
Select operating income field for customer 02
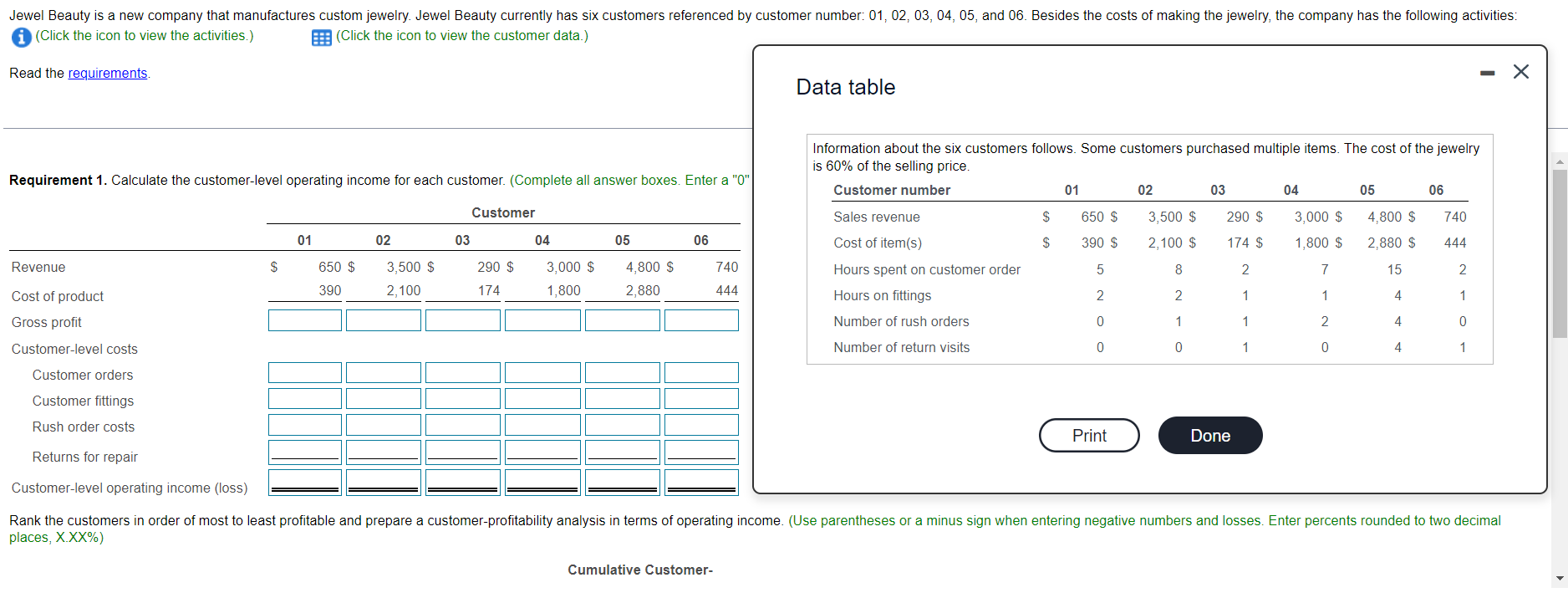(x=384, y=483)
